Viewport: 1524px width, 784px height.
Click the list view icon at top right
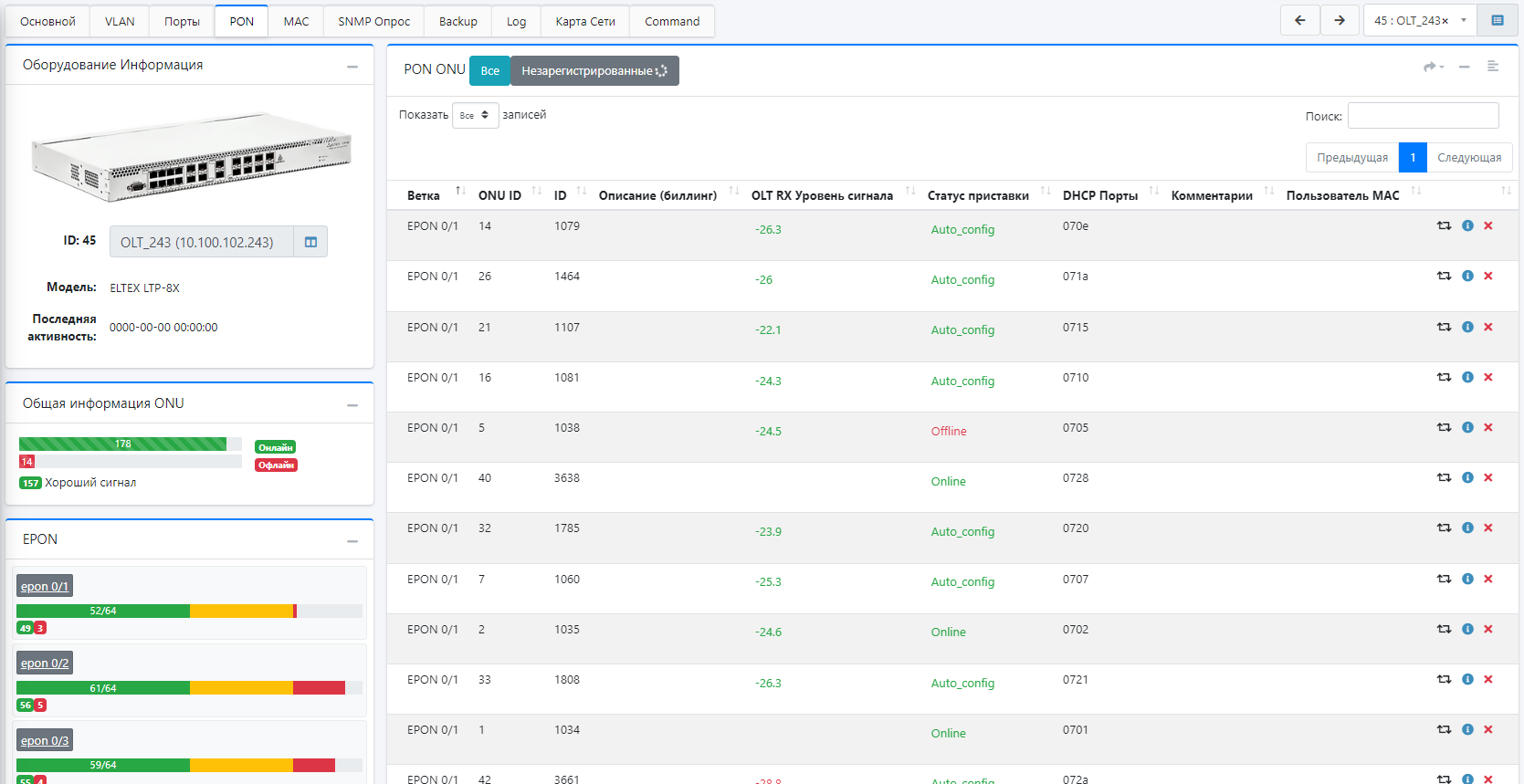1498,20
